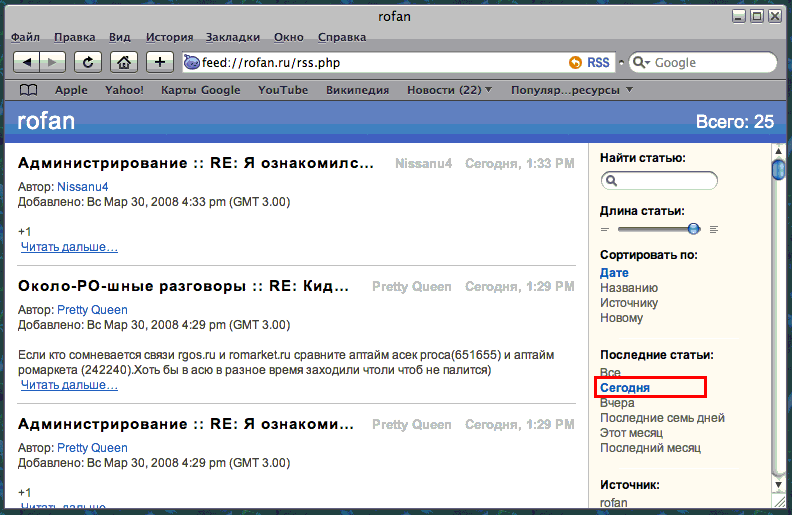Open the Yahoo! bookmark

(124, 90)
